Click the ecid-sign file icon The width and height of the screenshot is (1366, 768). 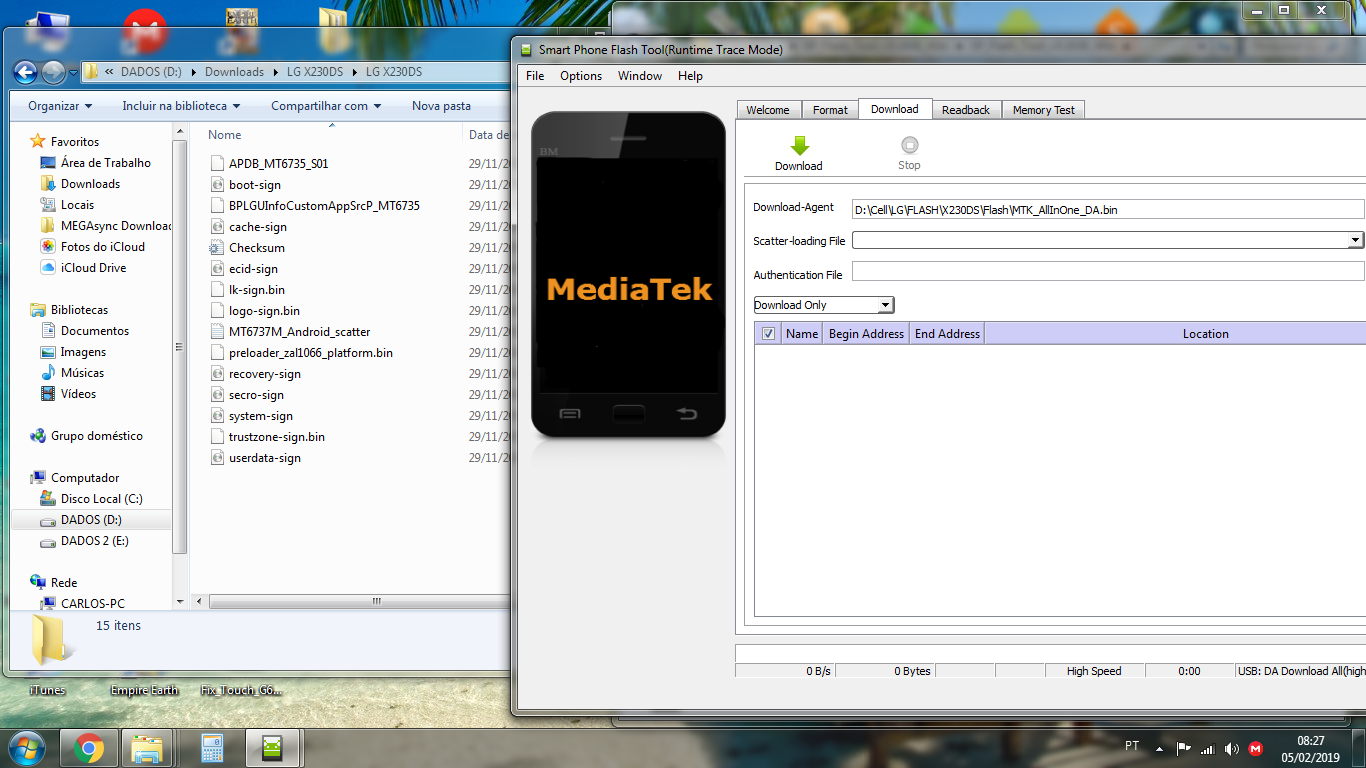tap(218, 269)
